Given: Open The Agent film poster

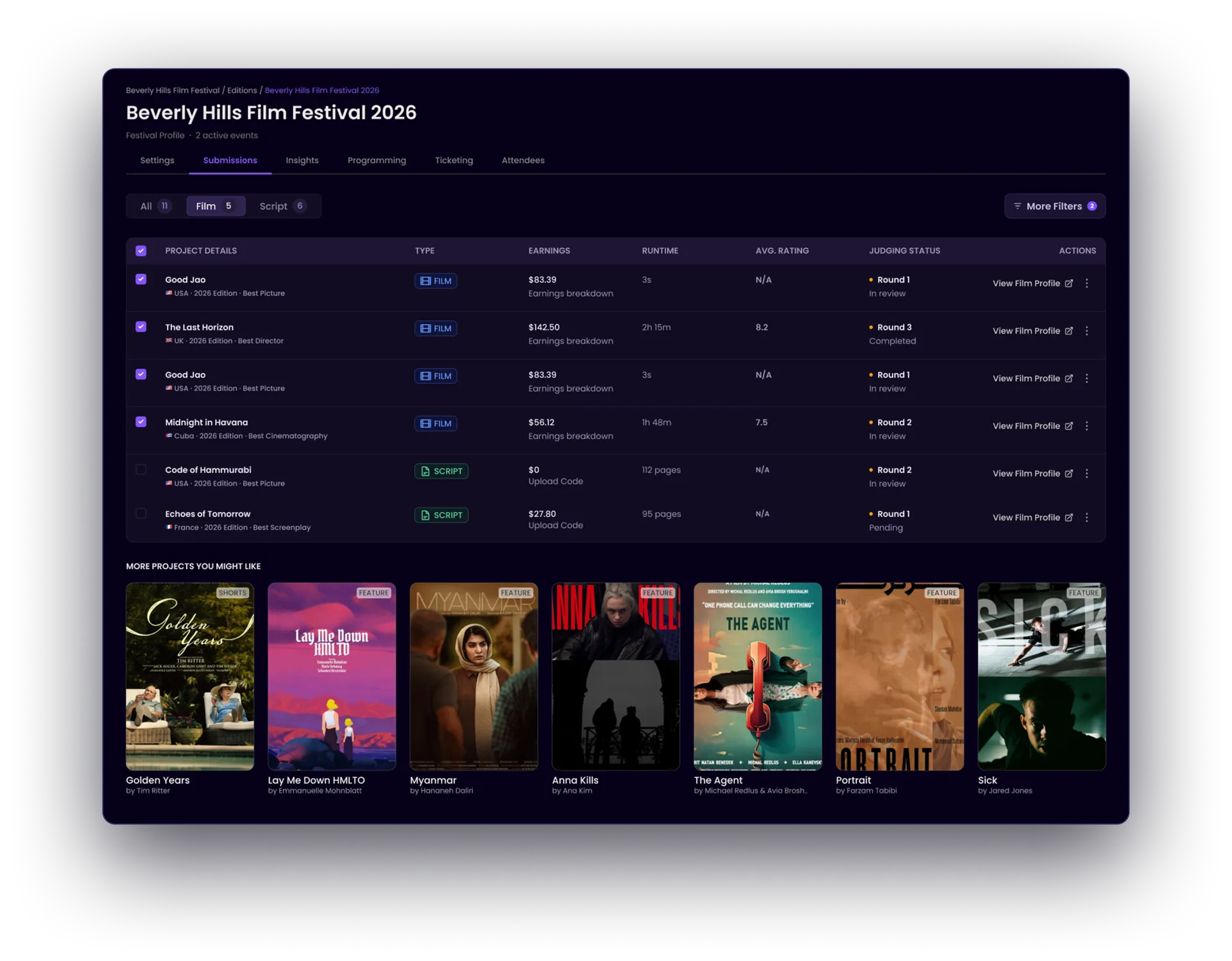Looking at the screenshot, I should click(758, 676).
